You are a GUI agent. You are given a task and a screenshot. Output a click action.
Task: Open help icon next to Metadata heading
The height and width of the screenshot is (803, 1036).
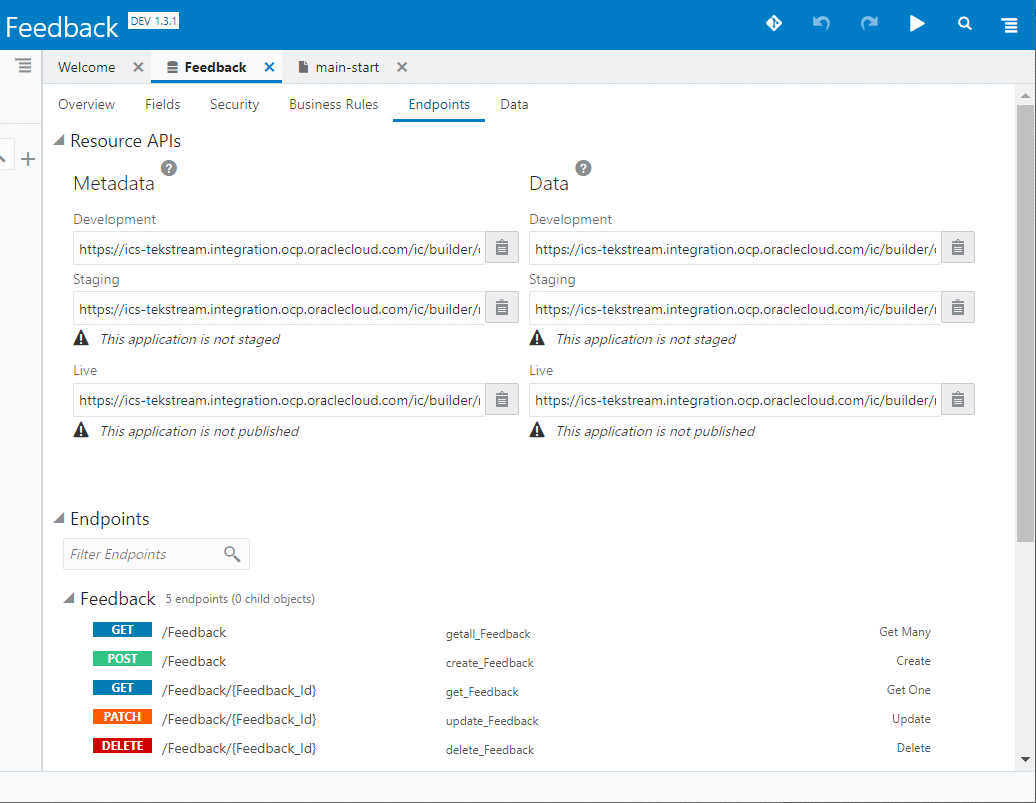point(169,168)
